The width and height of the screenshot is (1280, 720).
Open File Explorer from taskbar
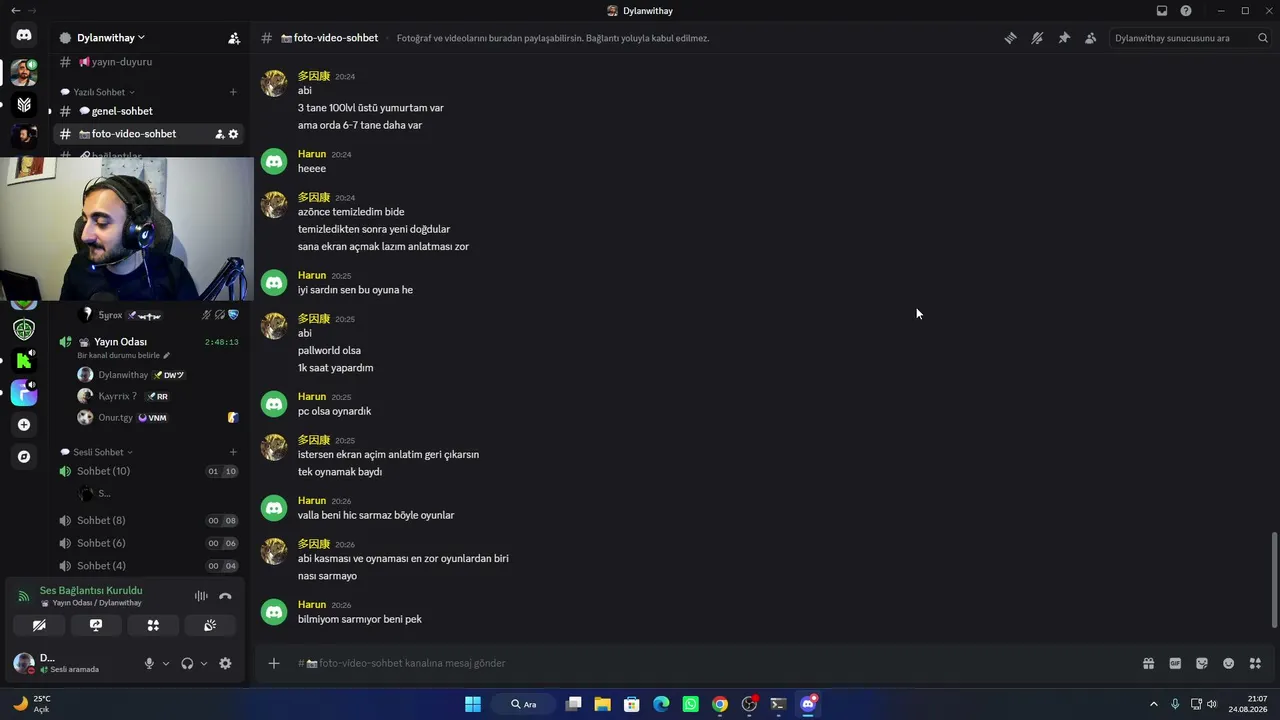pyautogui.click(x=602, y=704)
